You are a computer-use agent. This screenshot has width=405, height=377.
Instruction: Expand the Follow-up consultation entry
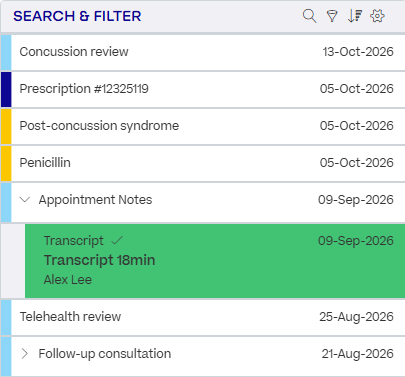tap(25, 354)
